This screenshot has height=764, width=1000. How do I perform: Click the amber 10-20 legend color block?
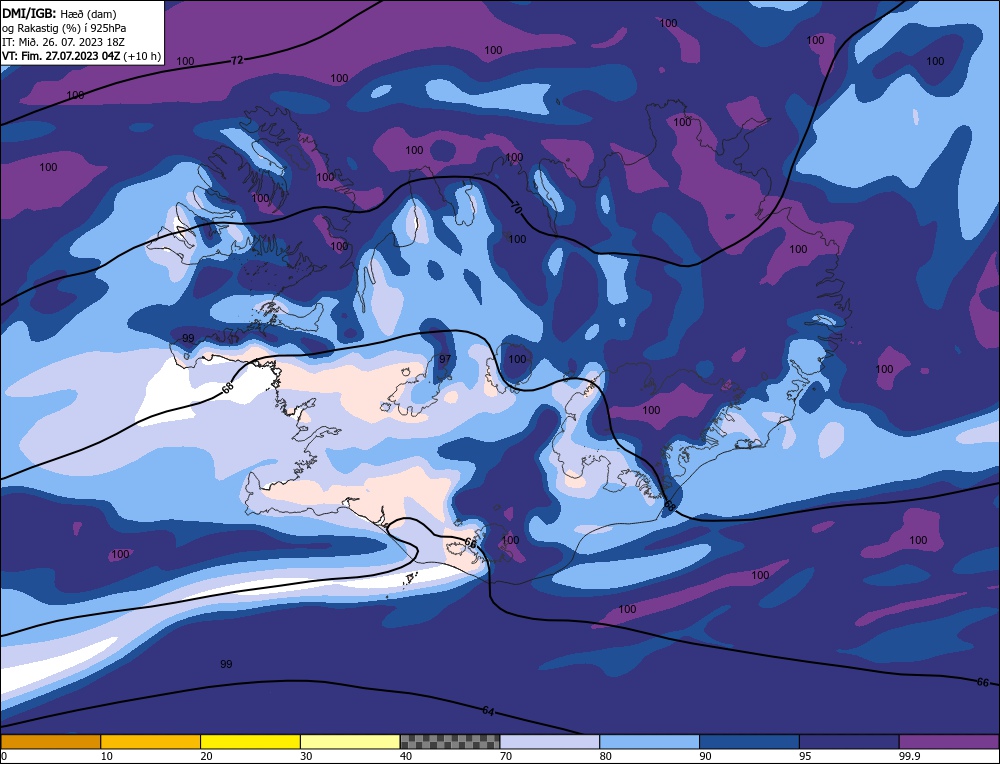tap(151, 742)
